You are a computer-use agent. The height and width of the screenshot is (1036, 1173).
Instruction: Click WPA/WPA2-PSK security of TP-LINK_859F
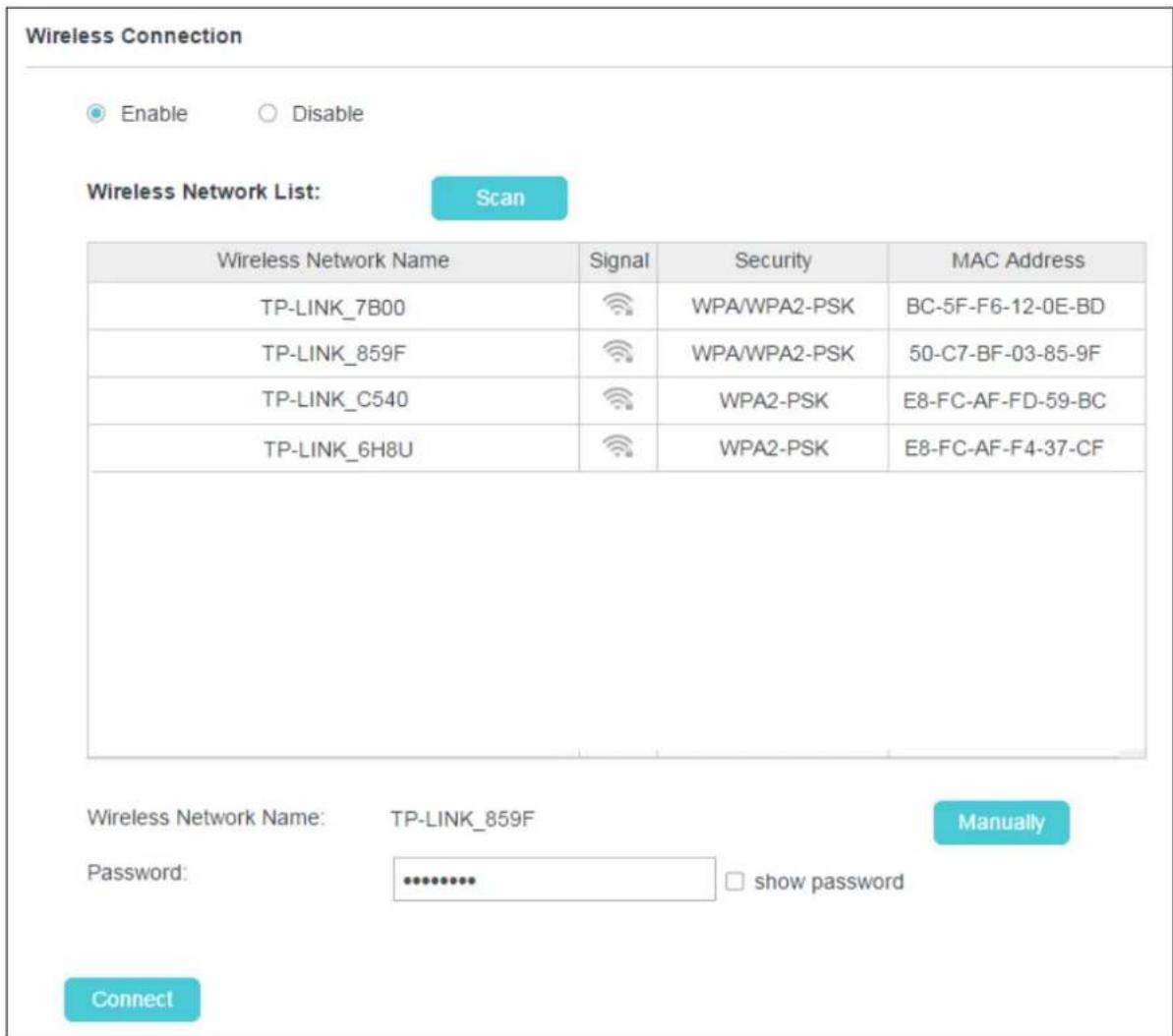[773, 353]
